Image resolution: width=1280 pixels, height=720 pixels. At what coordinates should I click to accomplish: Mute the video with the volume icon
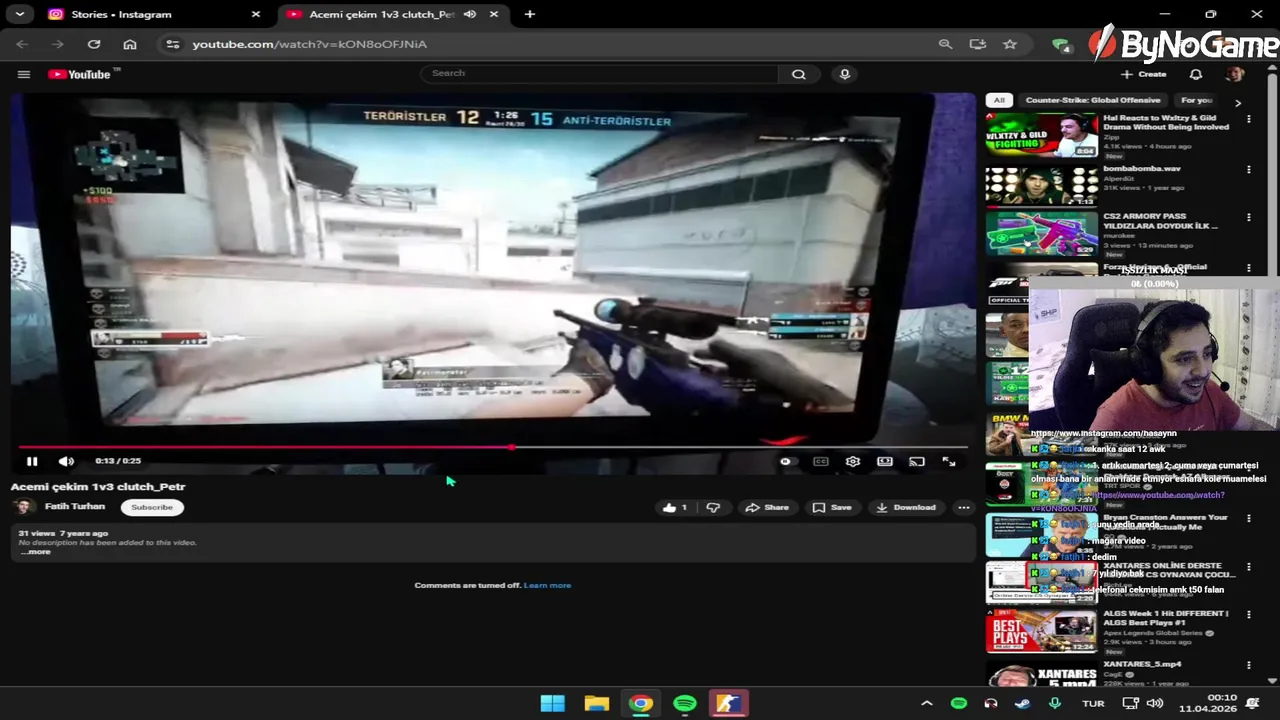click(x=66, y=461)
